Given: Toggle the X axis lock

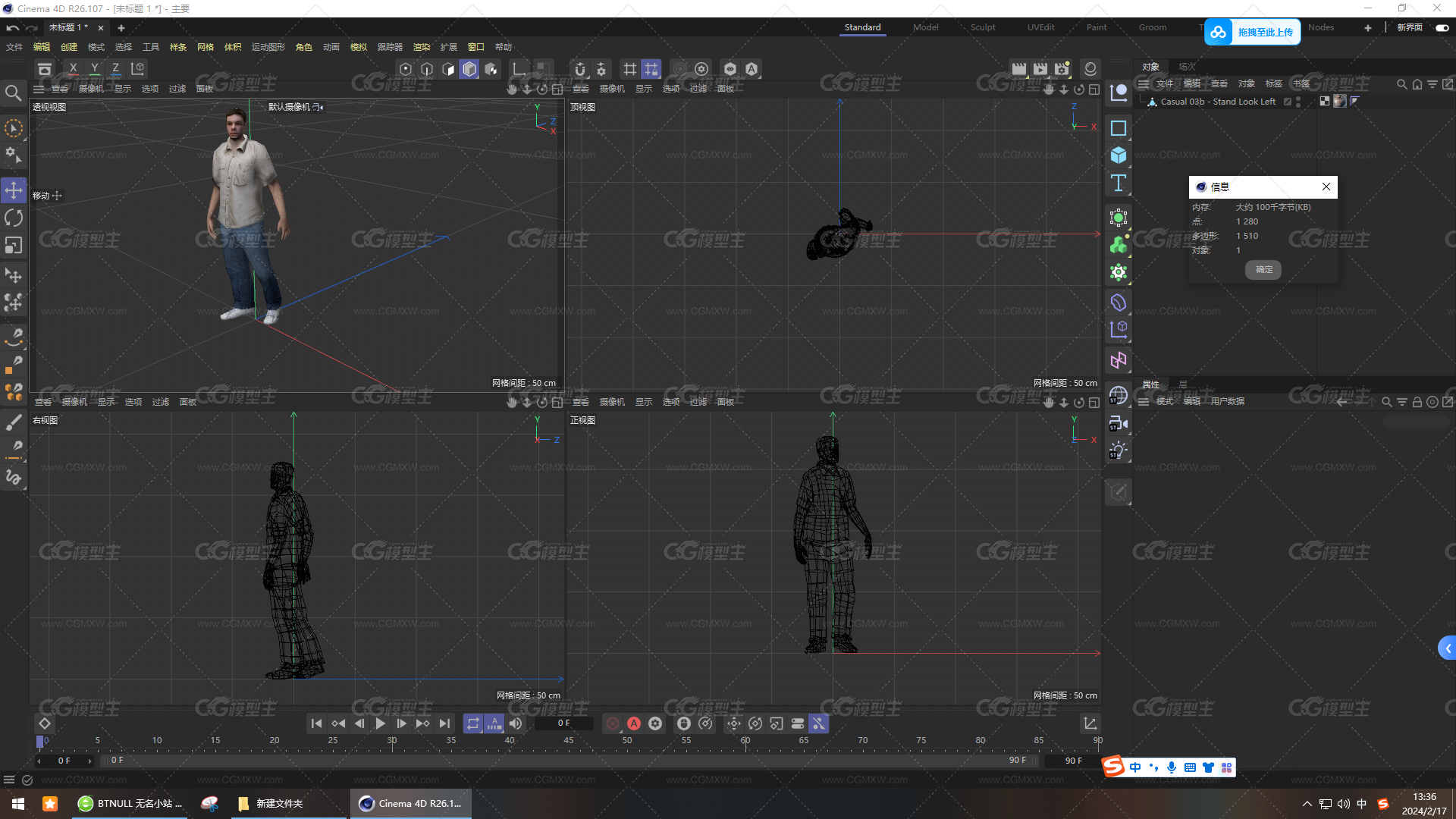Looking at the screenshot, I should 73,69.
